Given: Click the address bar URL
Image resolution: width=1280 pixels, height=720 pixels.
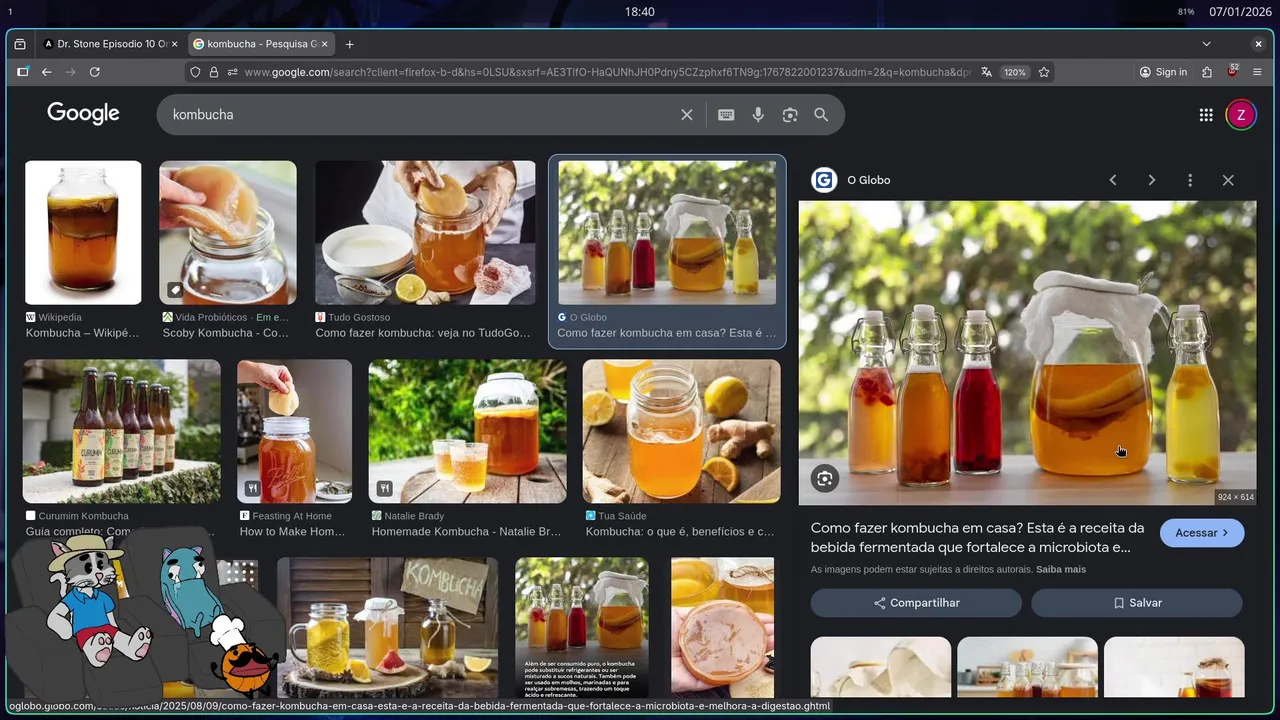Looking at the screenshot, I should (x=607, y=72).
